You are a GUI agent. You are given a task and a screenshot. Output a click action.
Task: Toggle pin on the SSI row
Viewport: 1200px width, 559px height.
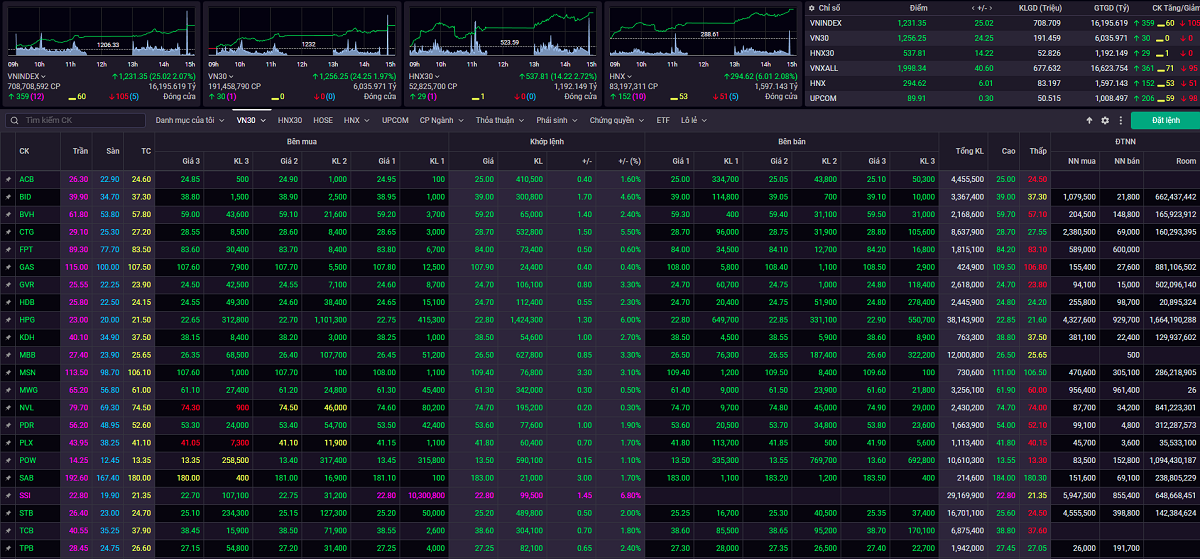(x=8, y=495)
